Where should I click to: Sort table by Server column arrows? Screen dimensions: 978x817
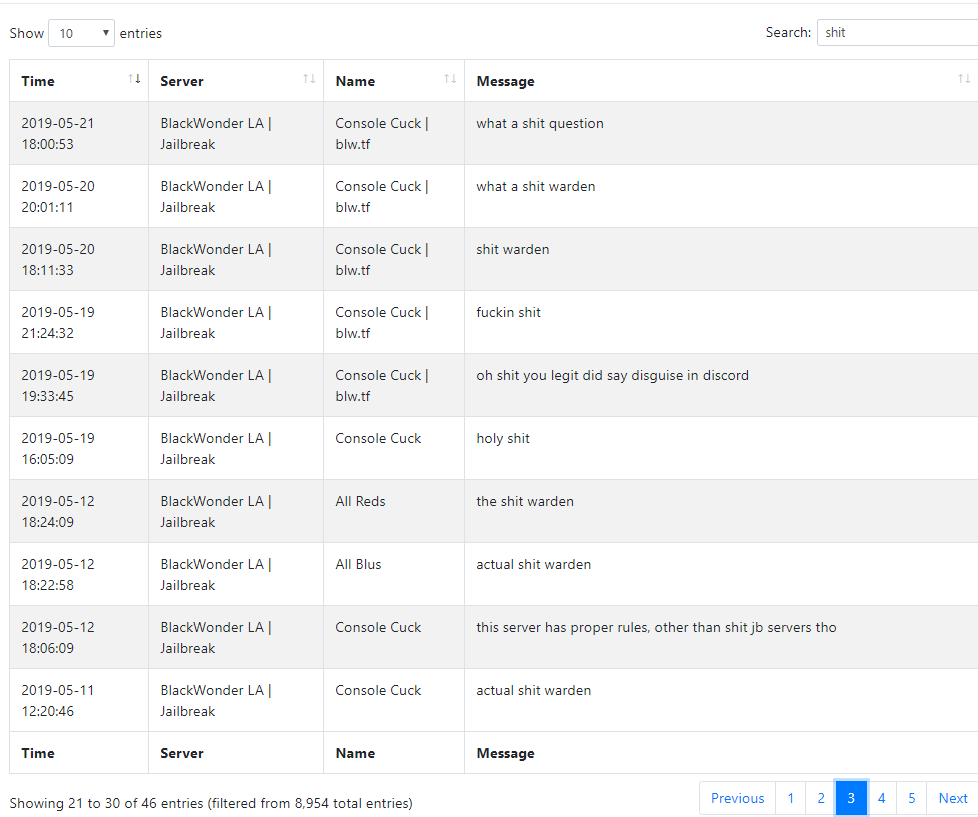[309, 79]
